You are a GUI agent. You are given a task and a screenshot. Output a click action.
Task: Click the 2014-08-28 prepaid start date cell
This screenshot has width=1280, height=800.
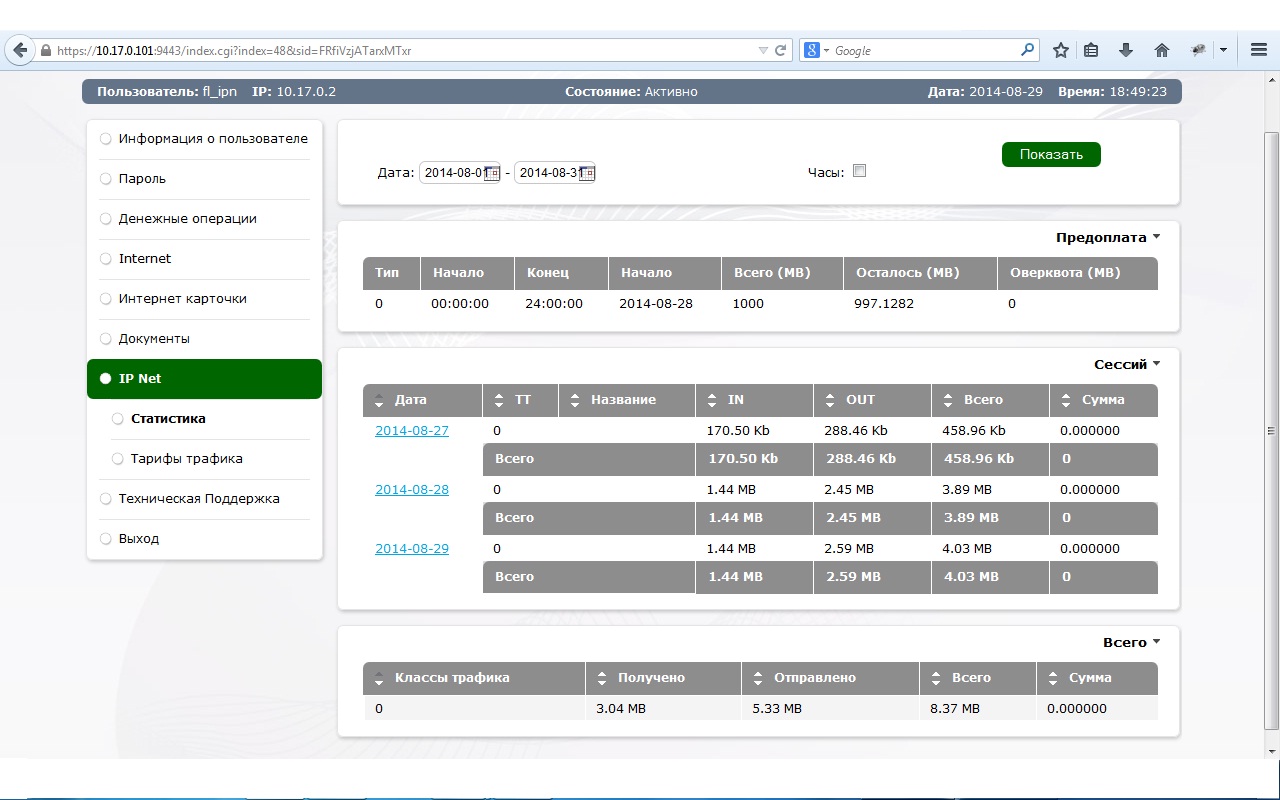click(x=656, y=304)
